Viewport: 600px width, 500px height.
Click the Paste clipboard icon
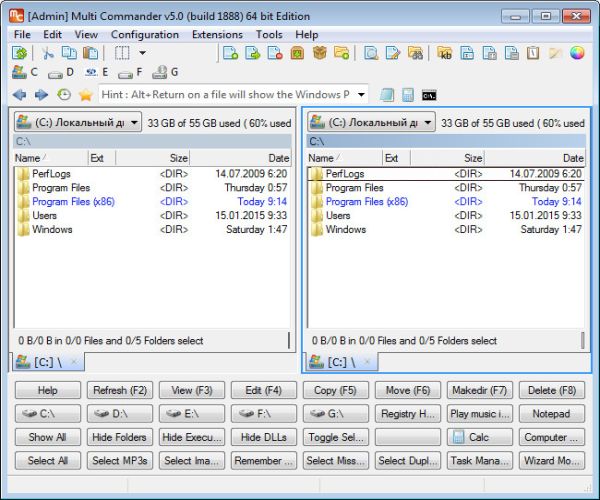(x=91, y=53)
